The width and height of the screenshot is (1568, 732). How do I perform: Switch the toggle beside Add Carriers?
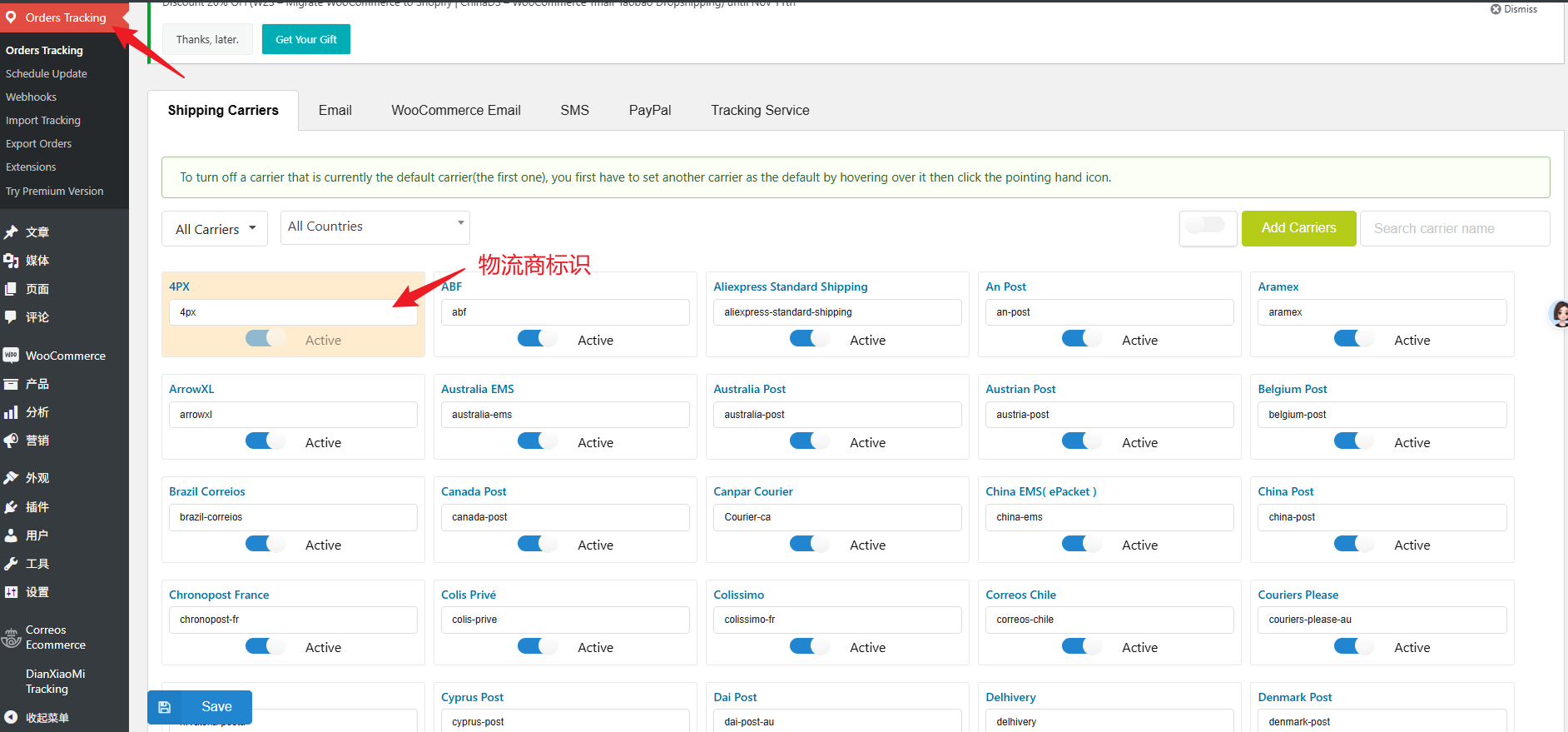click(1206, 226)
